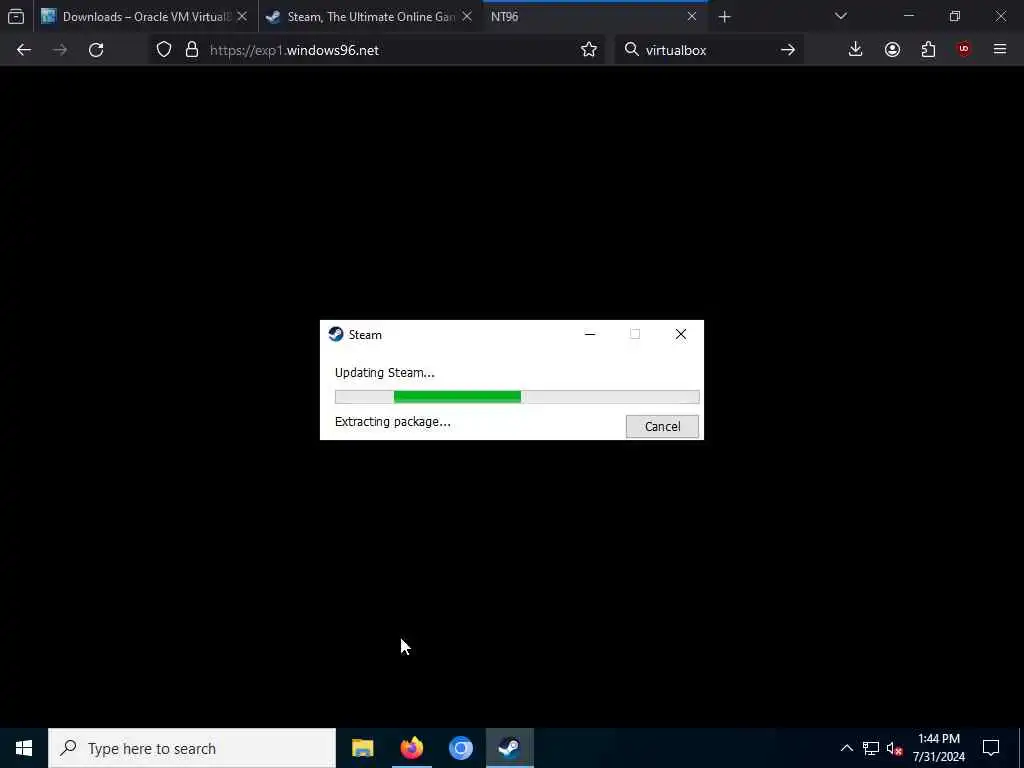Open the extensions puzzle icon
This screenshot has height=768, width=1024.
point(928,50)
